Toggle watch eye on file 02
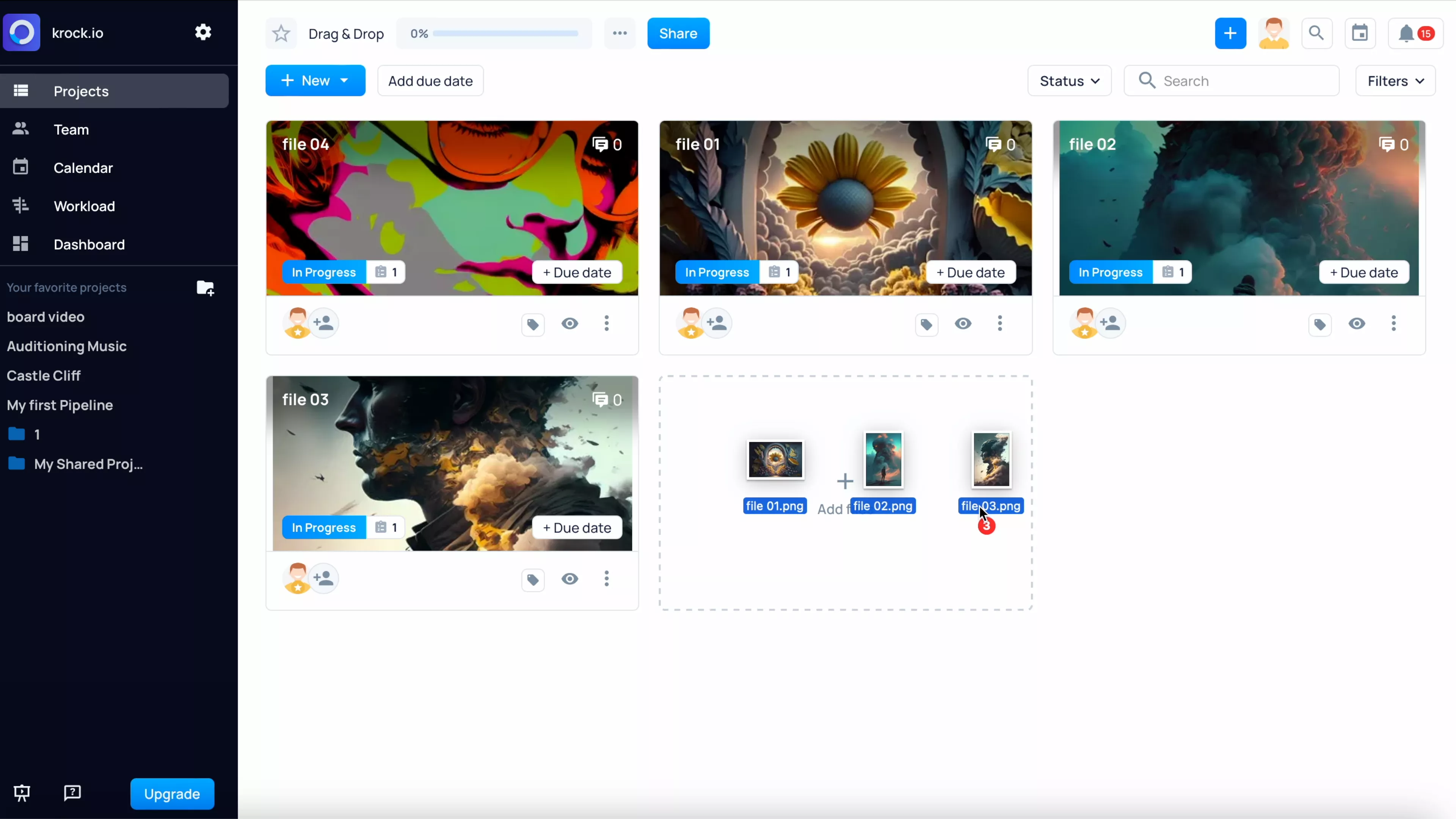Viewport: 1456px width, 819px height. 1357,323
